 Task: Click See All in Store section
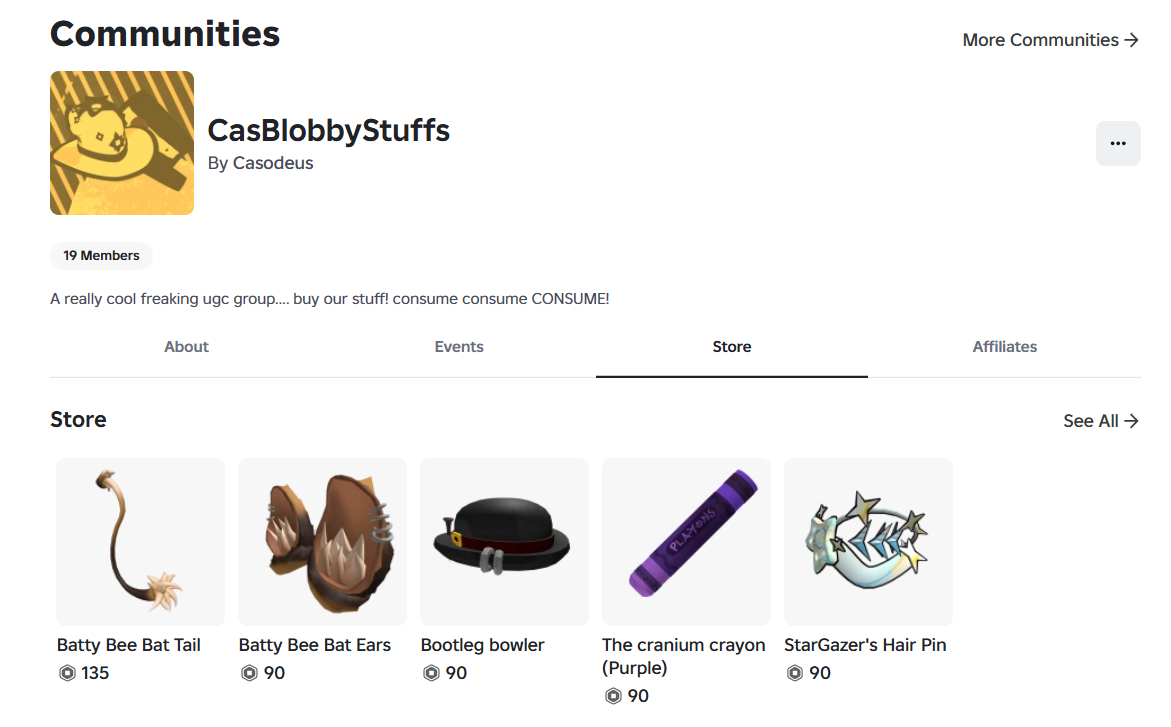tap(1100, 421)
